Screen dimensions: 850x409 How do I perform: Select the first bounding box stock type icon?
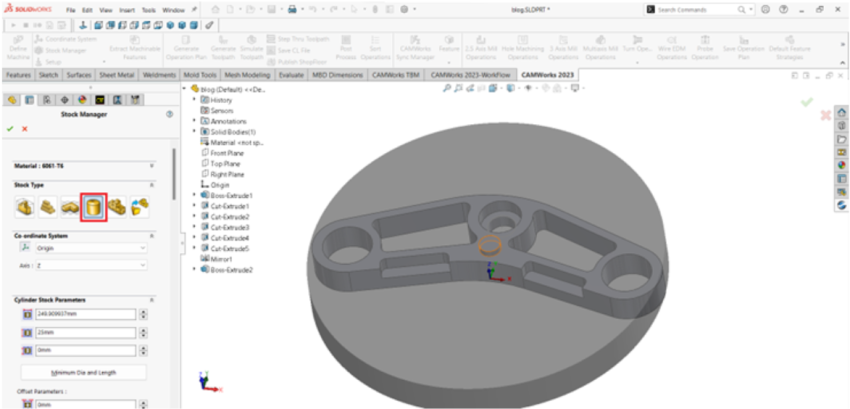coord(22,206)
